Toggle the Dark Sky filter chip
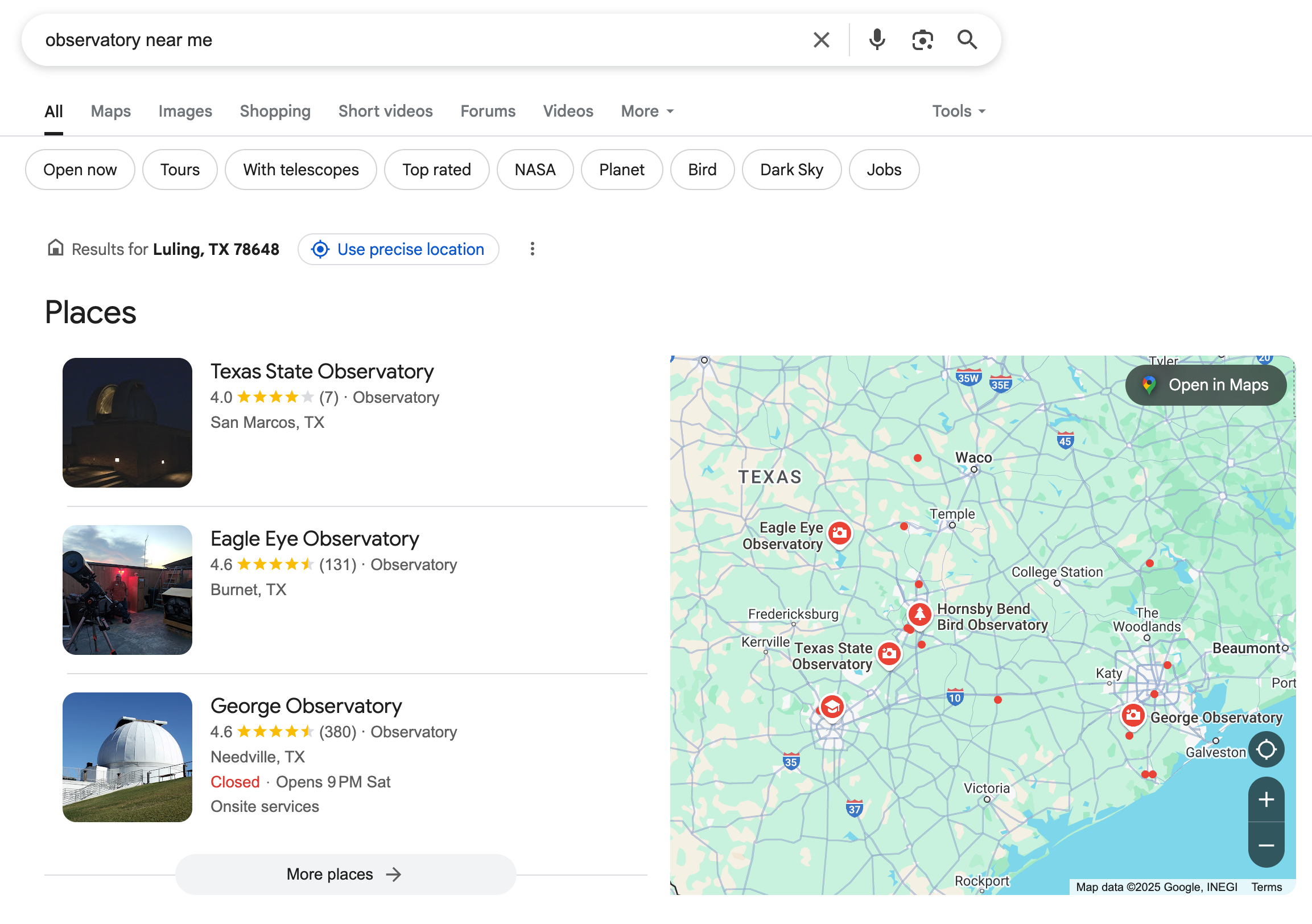Image resolution: width=1312 pixels, height=924 pixels. (791, 170)
